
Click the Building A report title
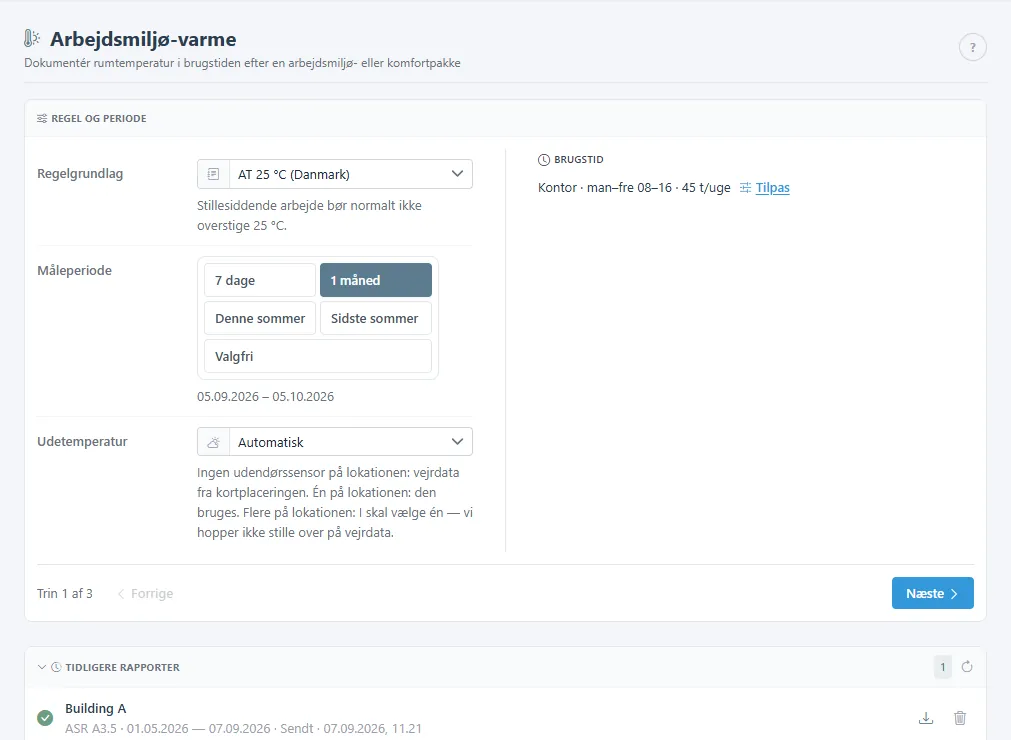pos(95,708)
